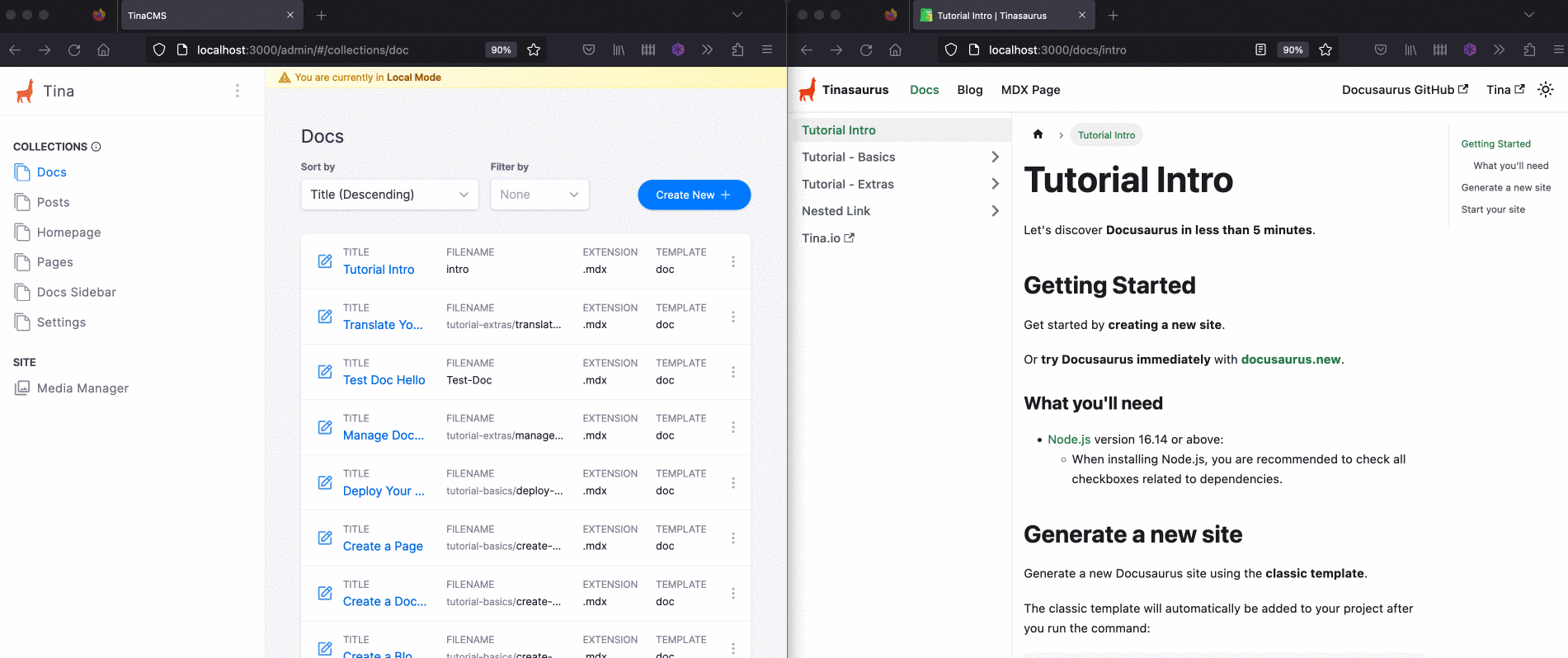Click the Collections info icon
This screenshot has height=658, width=1568.
click(x=96, y=147)
